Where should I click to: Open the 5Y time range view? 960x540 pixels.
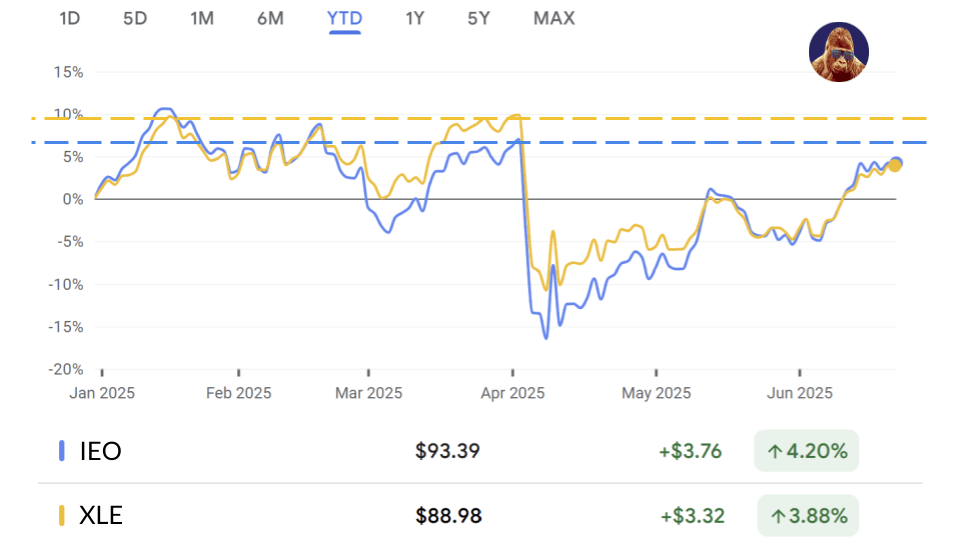(x=478, y=18)
